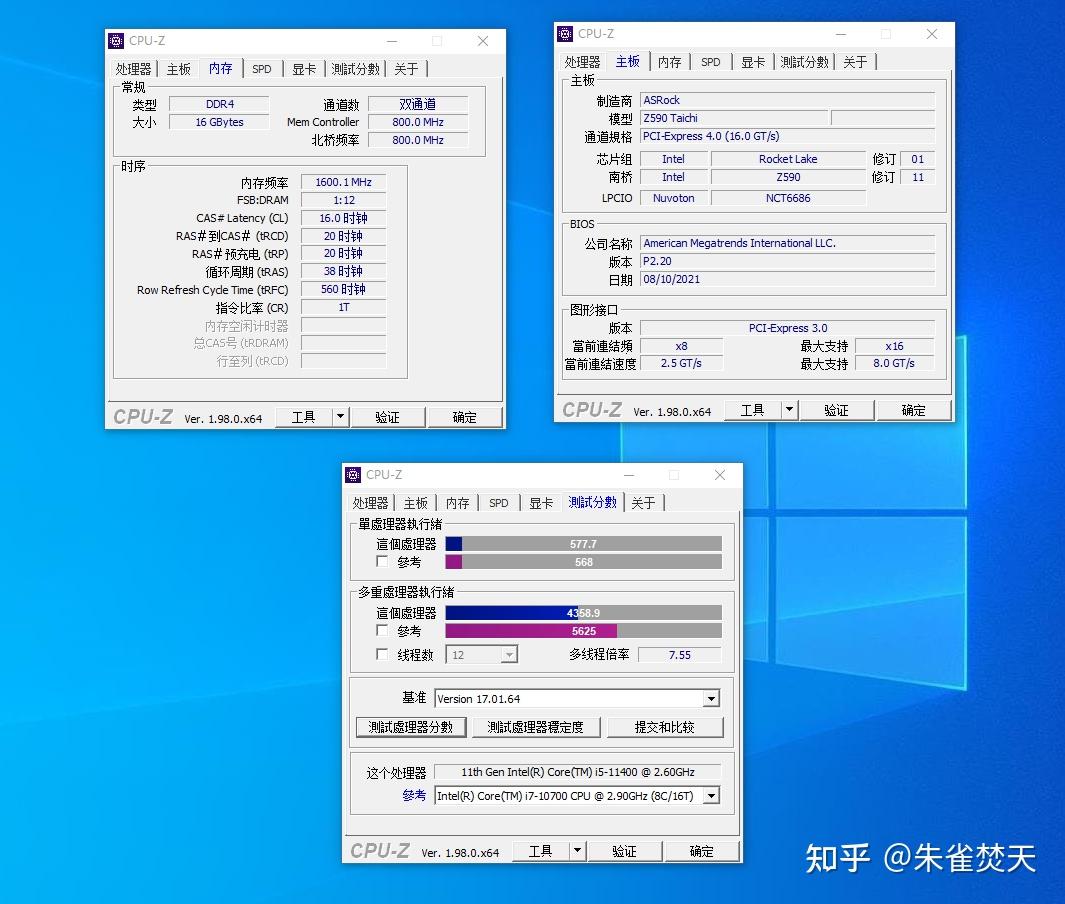Click 确定 button in mainboard window

(914, 410)
